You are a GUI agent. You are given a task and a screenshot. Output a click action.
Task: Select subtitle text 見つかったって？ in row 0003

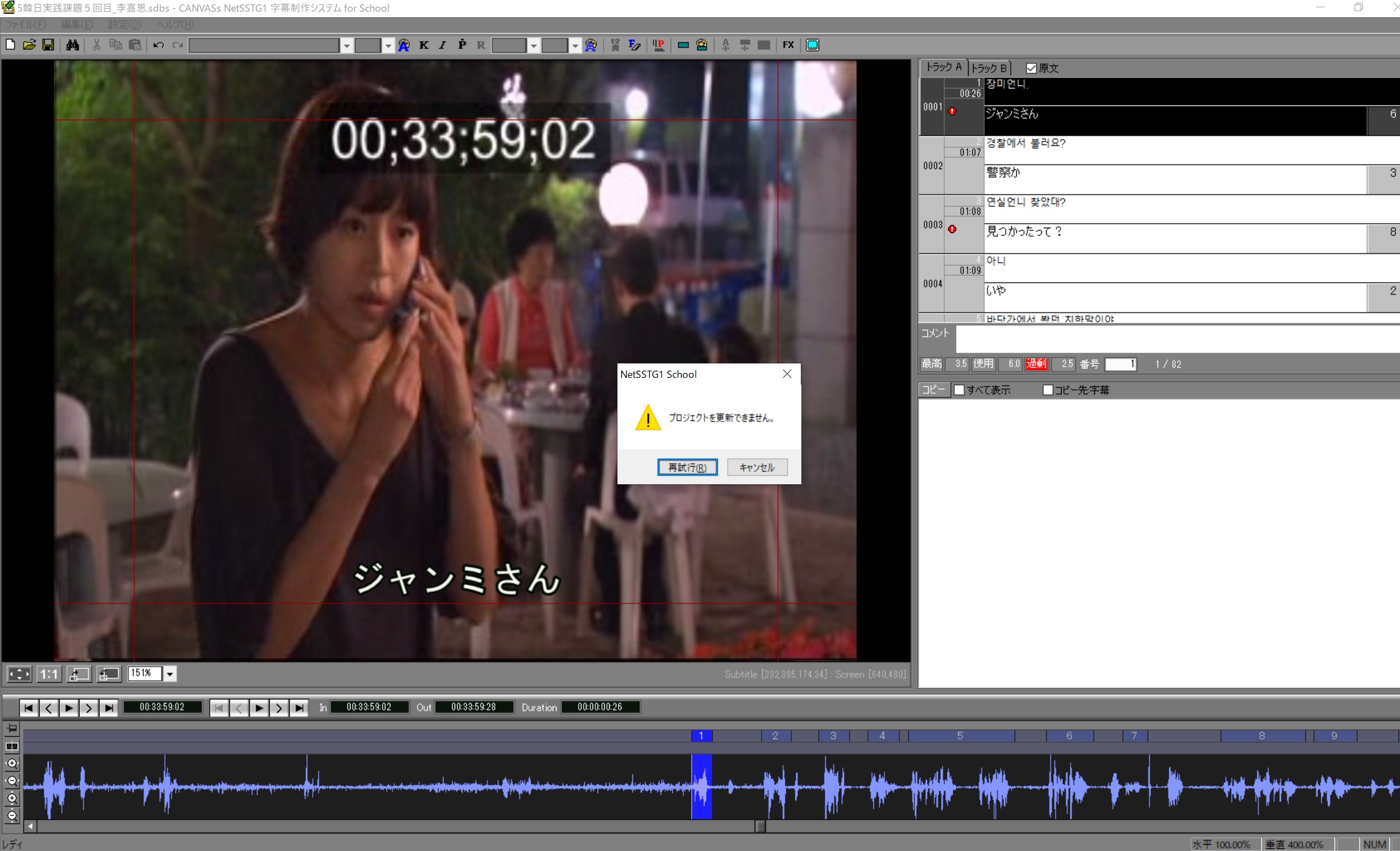pyautogui.click(x=1024, y=232)
